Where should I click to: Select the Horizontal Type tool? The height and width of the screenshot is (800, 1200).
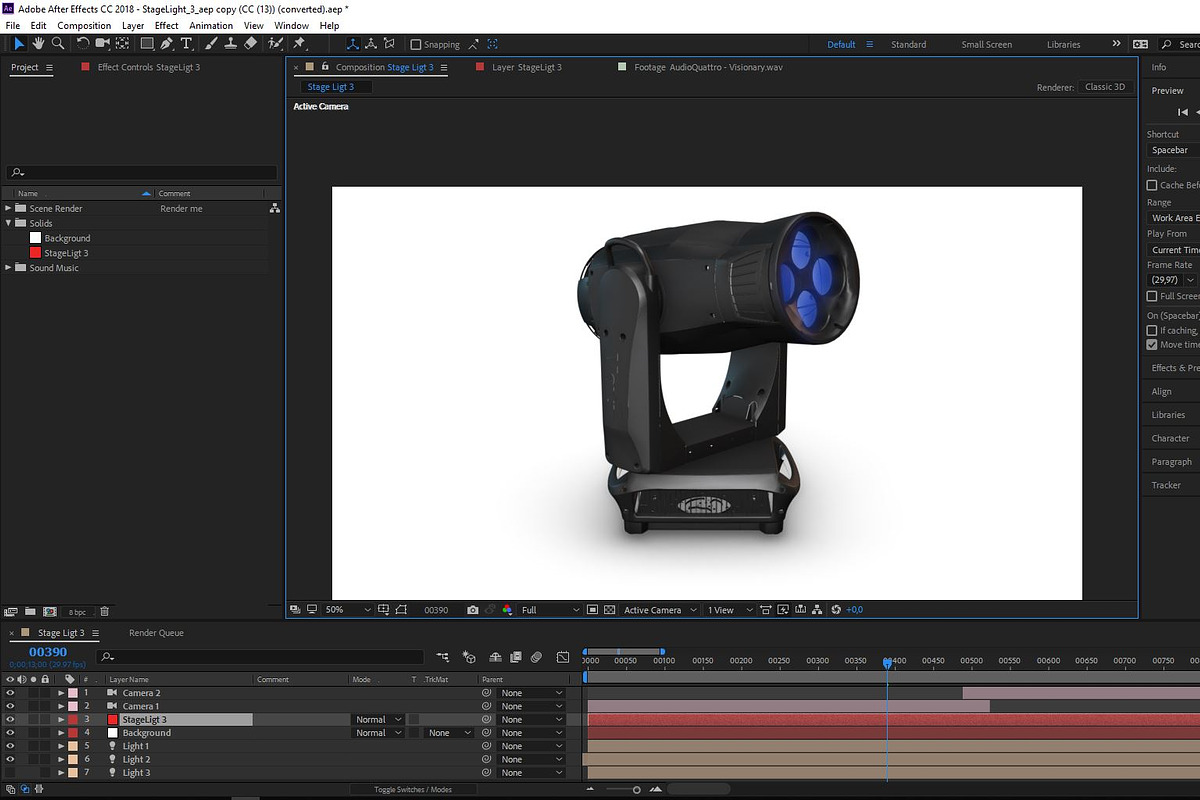[186, 44]
